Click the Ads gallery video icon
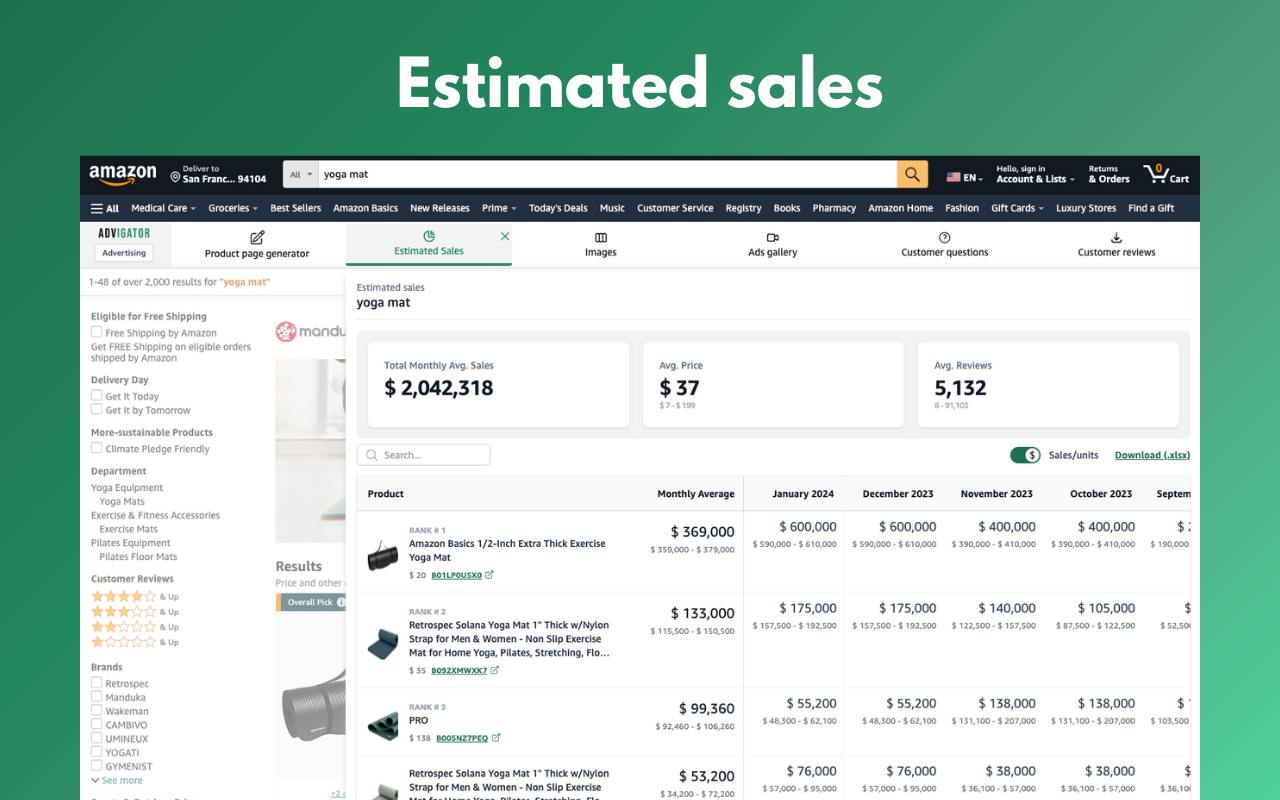This screenshot has width=1280, height=800. tap(772, 237)
